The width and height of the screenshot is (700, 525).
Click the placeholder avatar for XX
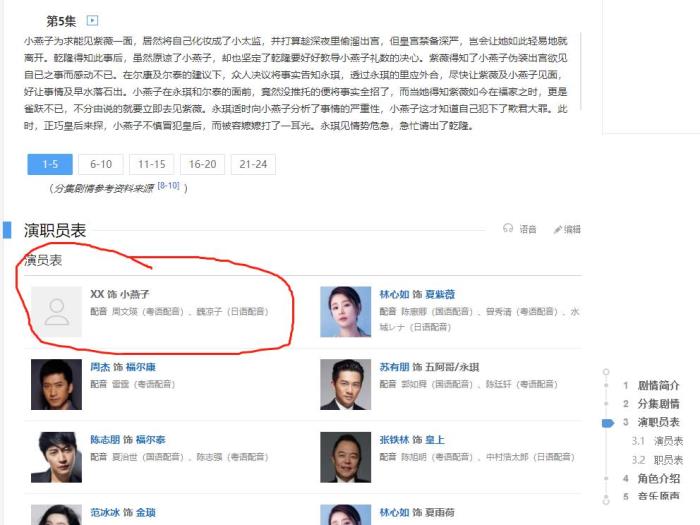(x=57, y=311)
